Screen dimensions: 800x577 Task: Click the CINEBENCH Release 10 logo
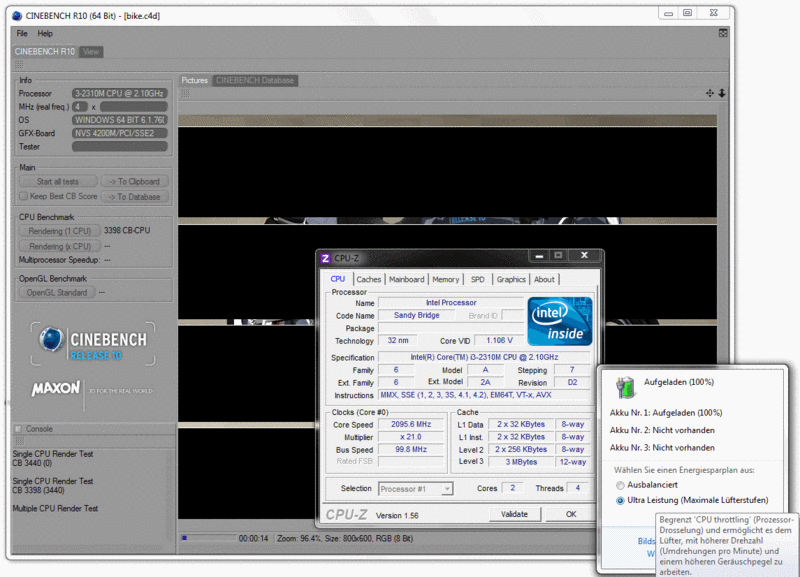pos(93,343)
